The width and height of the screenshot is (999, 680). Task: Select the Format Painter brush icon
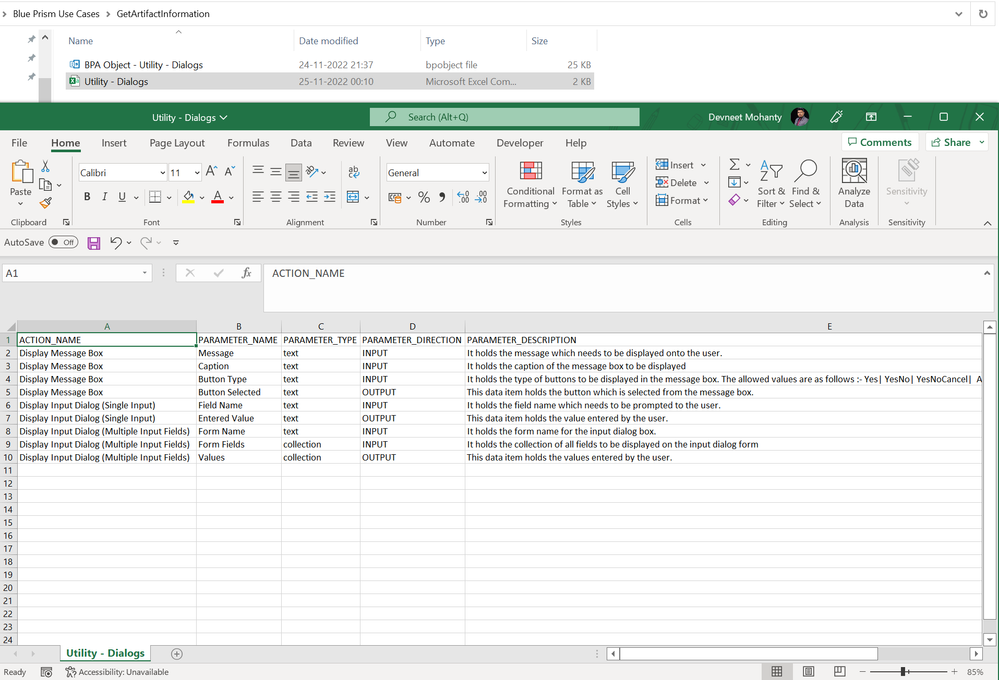(46, 202)
